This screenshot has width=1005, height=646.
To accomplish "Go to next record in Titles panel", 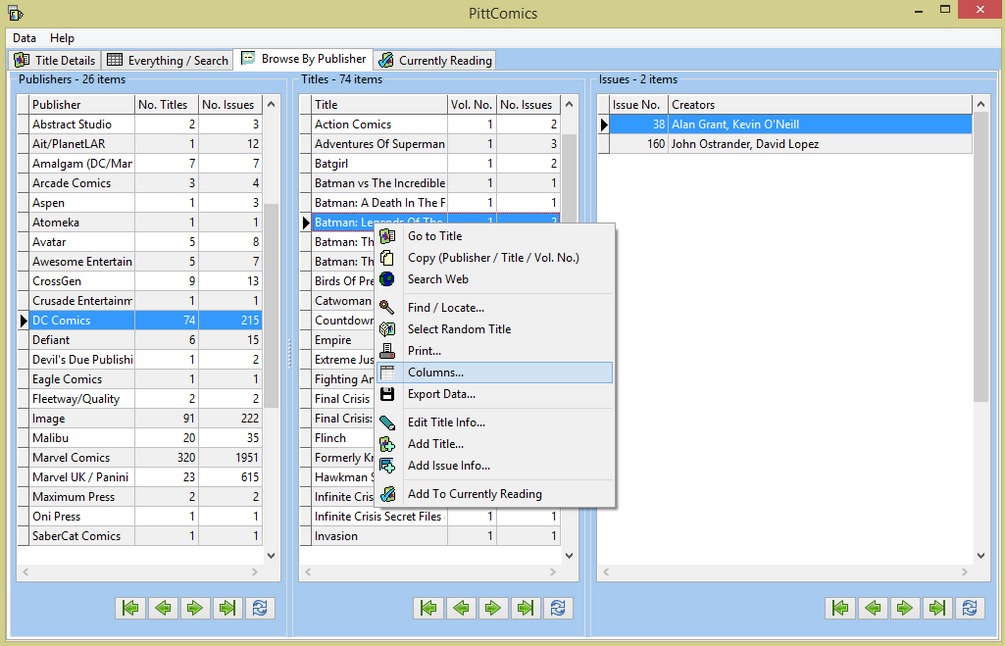I will coord(493,608).
